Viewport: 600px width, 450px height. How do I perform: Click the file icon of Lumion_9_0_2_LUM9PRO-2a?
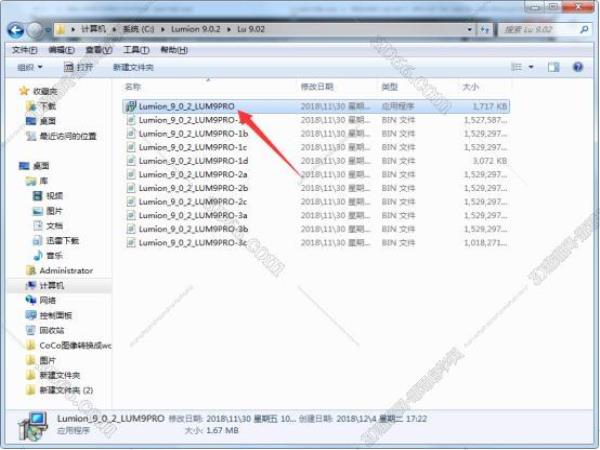point(131,174)
